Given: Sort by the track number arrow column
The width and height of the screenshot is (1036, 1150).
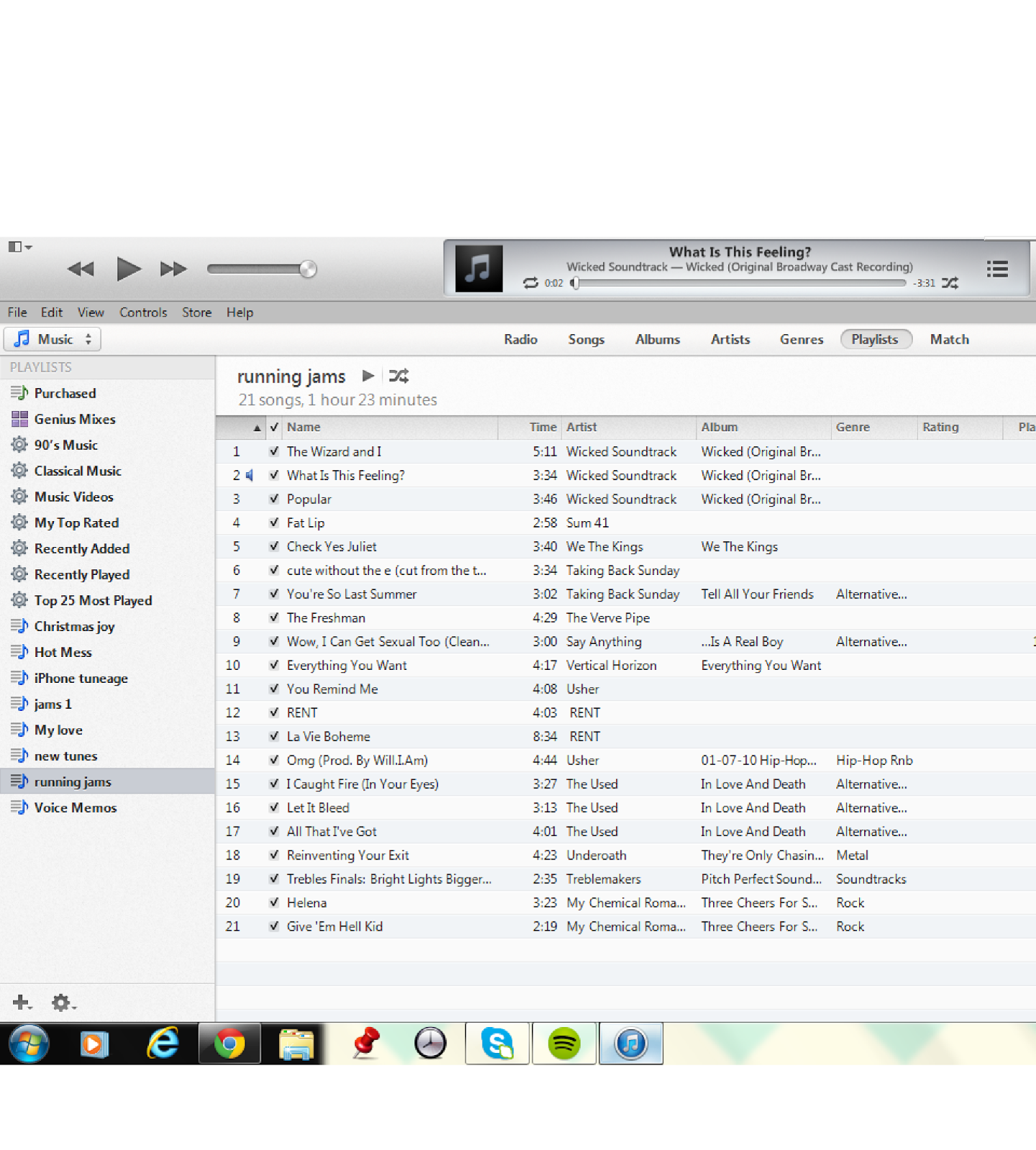Looking at the screenshot, I should [242, 427].
